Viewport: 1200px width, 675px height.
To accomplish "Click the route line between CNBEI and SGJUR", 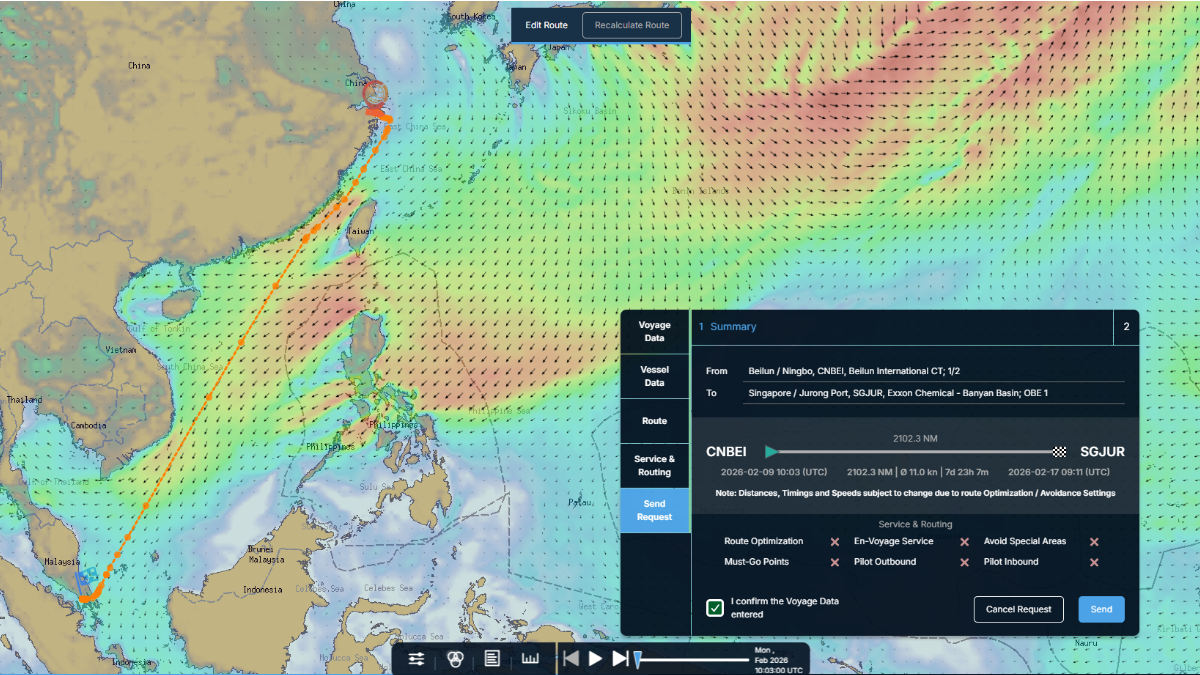I will click(x=915, y=452).
